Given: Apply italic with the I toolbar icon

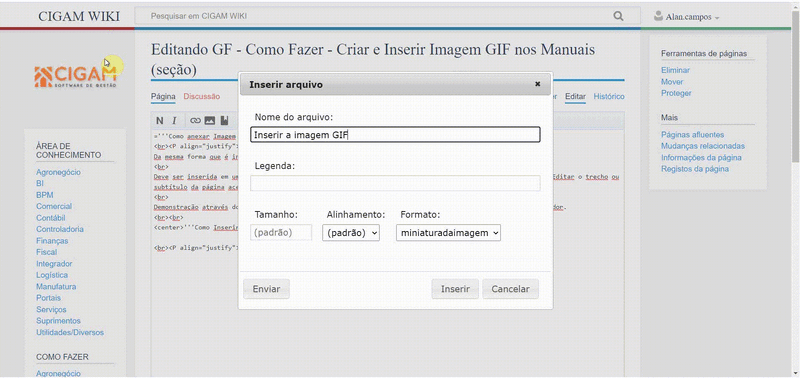Looking at the screenshot, I should (x=174, y=121).
